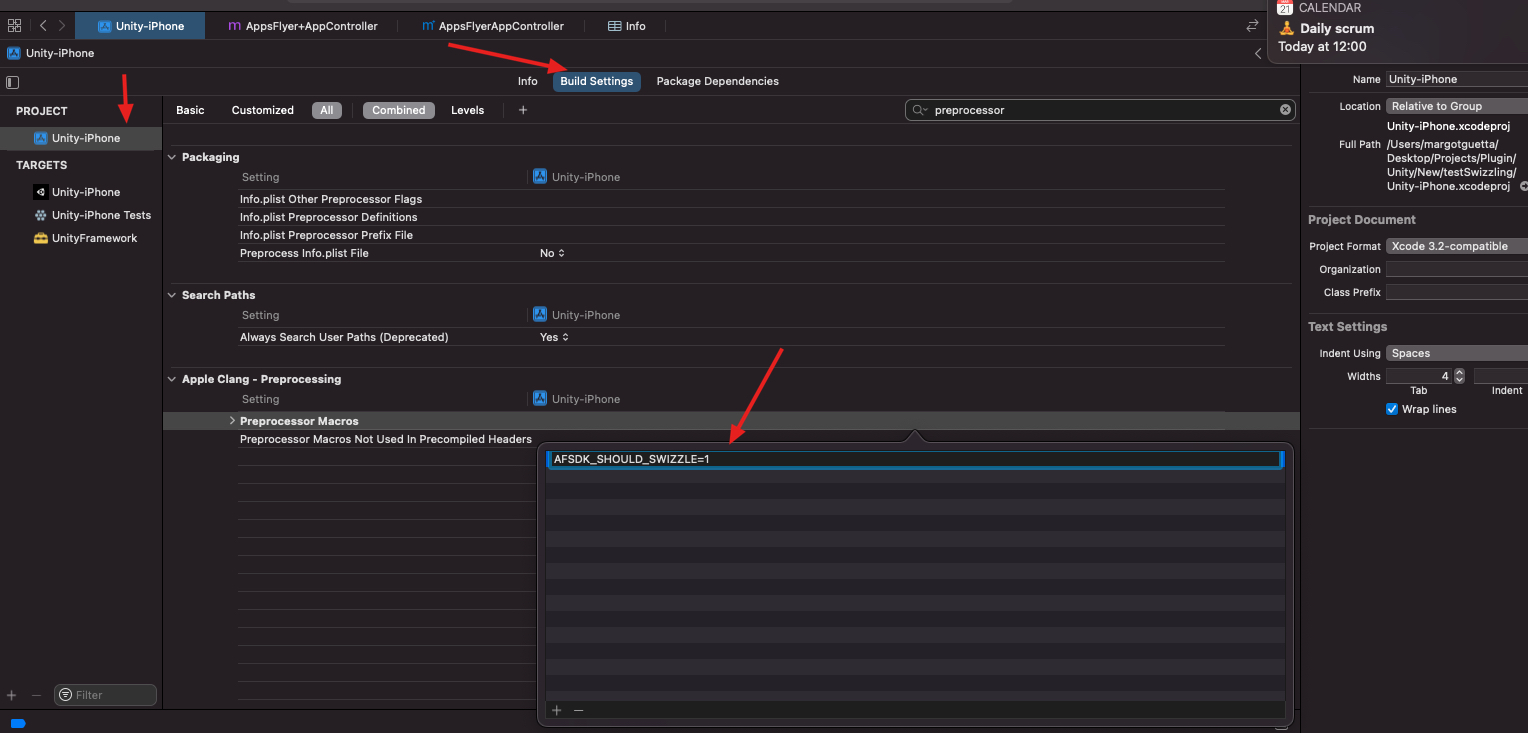Click the targets Filter field
This screenshot has width=1528, height=733.
[105, 695]
